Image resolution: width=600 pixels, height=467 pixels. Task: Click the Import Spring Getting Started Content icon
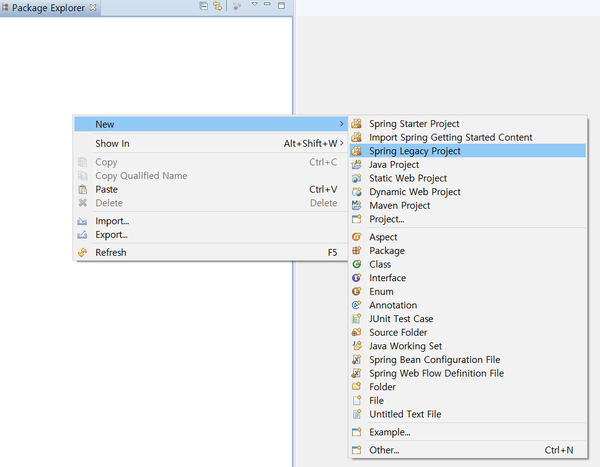[357, 137]
